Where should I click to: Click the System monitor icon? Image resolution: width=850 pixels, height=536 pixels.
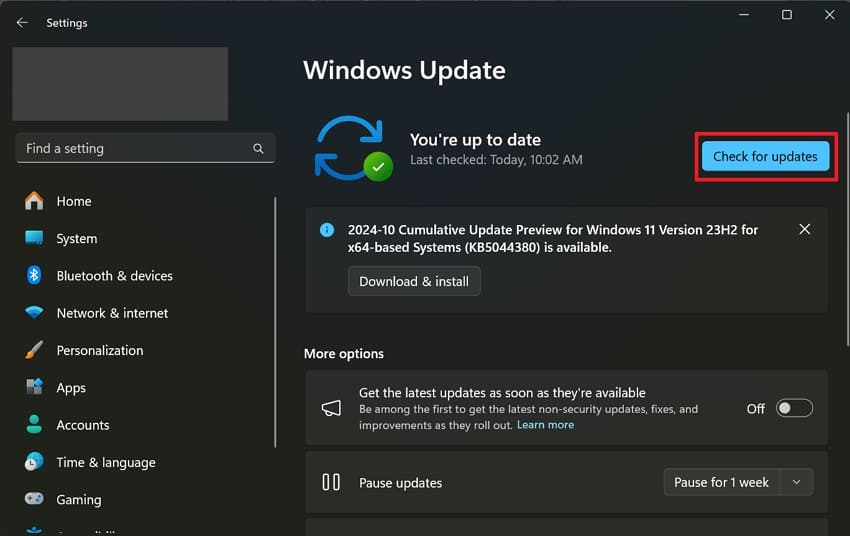pos(34,238)
